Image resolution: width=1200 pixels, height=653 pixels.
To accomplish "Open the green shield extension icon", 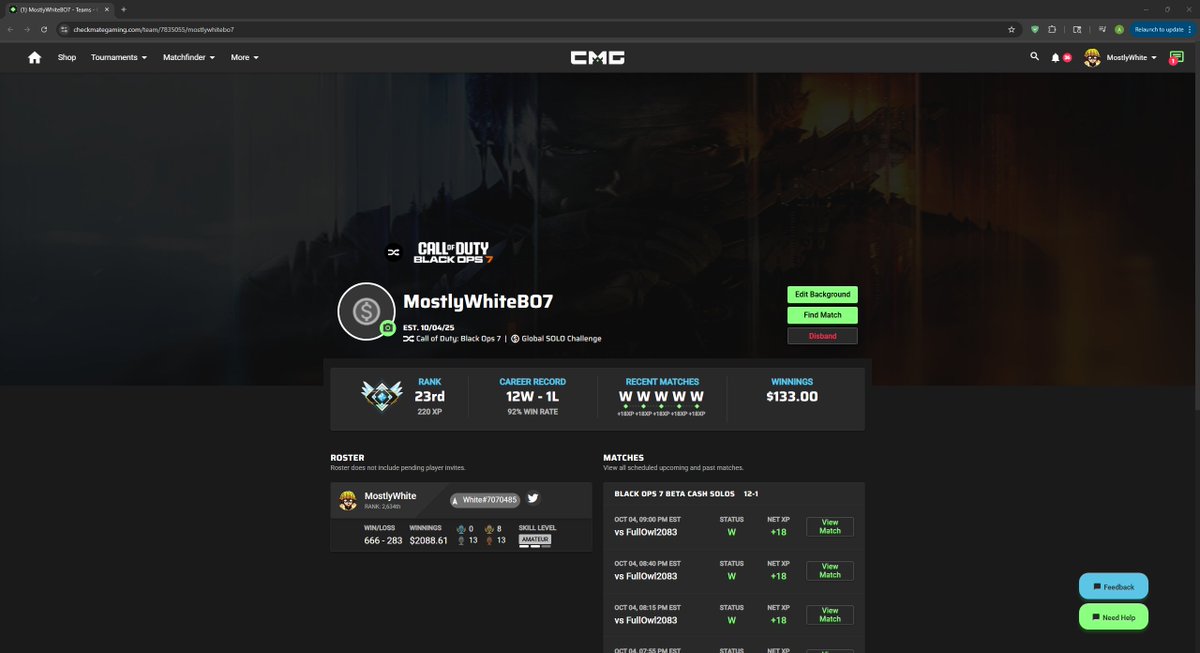I will 1035,30.
